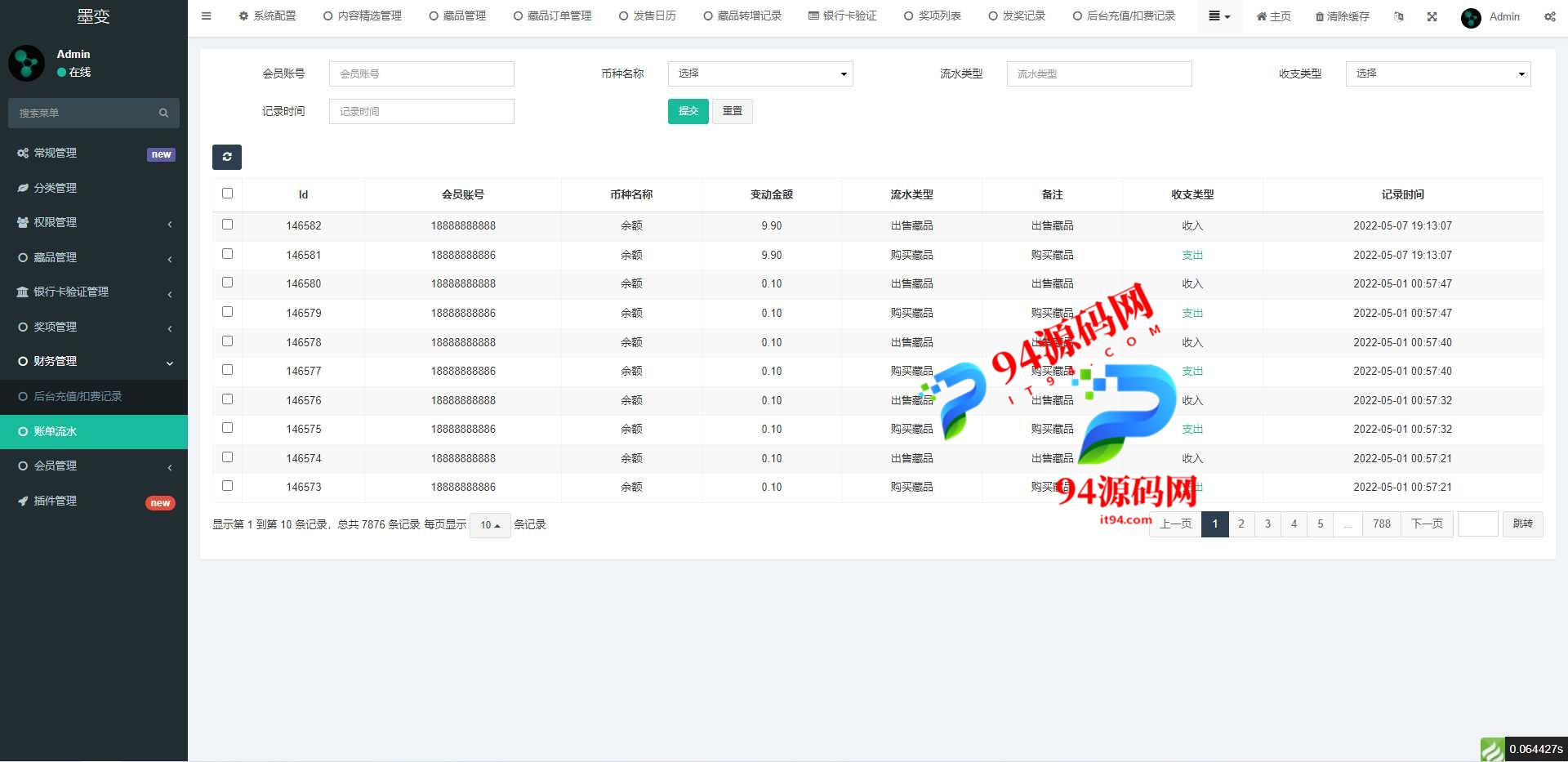Check the row with Id 146577
1568x762 pixels.
[x=227, y=370]
